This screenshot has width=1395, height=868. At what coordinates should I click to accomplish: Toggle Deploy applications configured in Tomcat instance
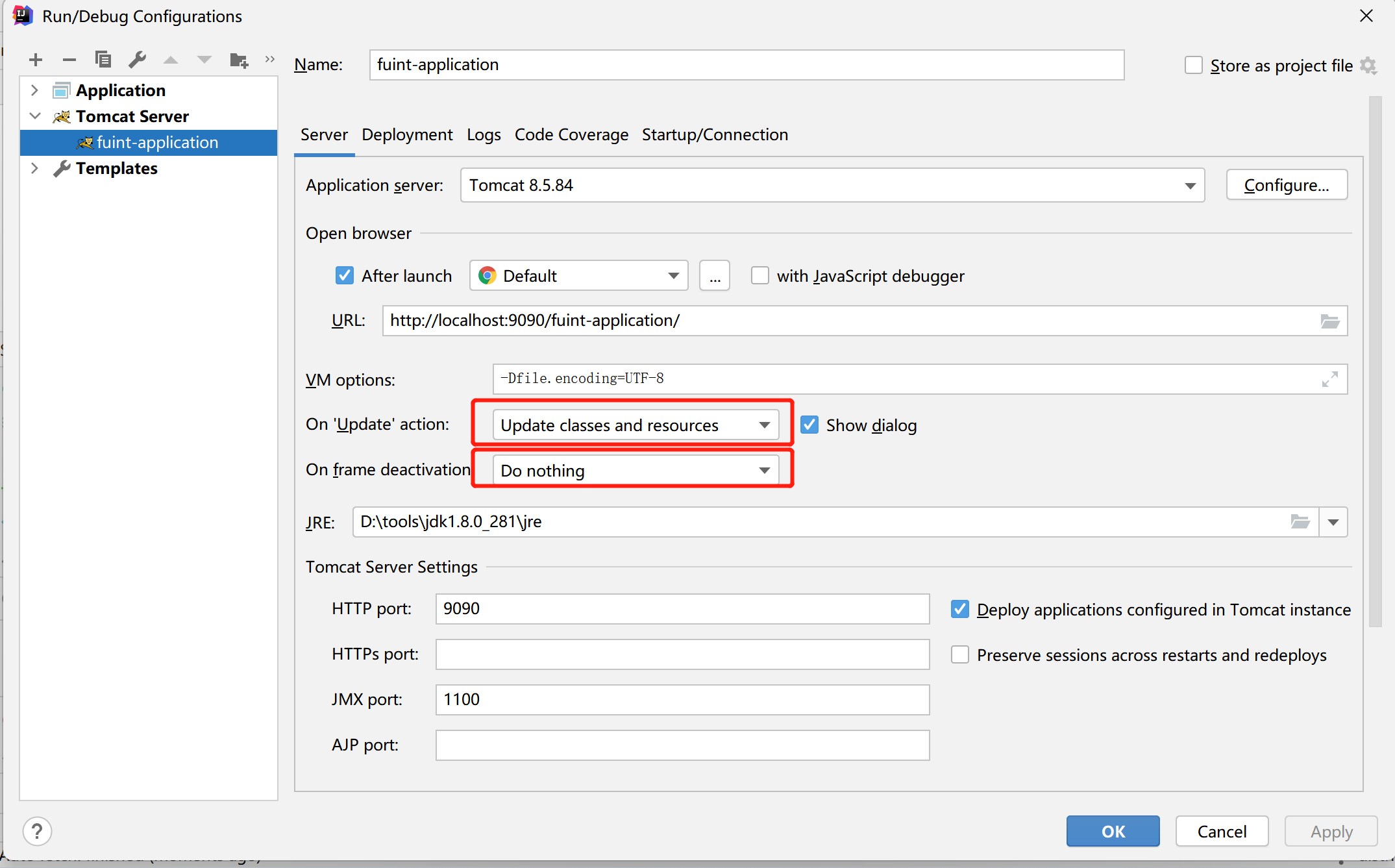coord(960,609)
